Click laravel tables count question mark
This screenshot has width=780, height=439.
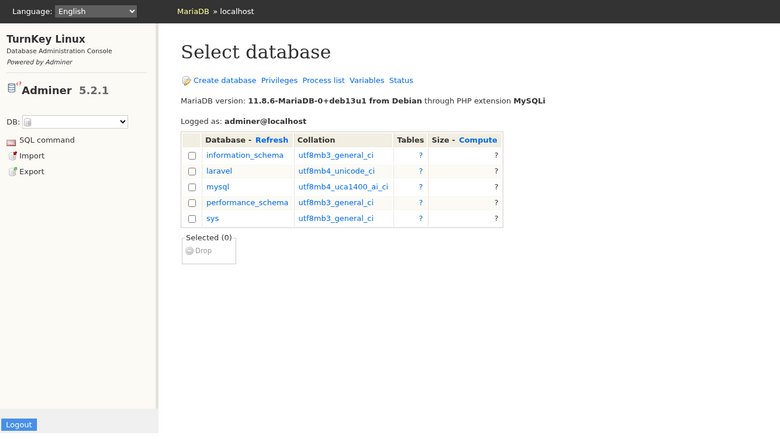pyautogui.click(x=420, y=171)
